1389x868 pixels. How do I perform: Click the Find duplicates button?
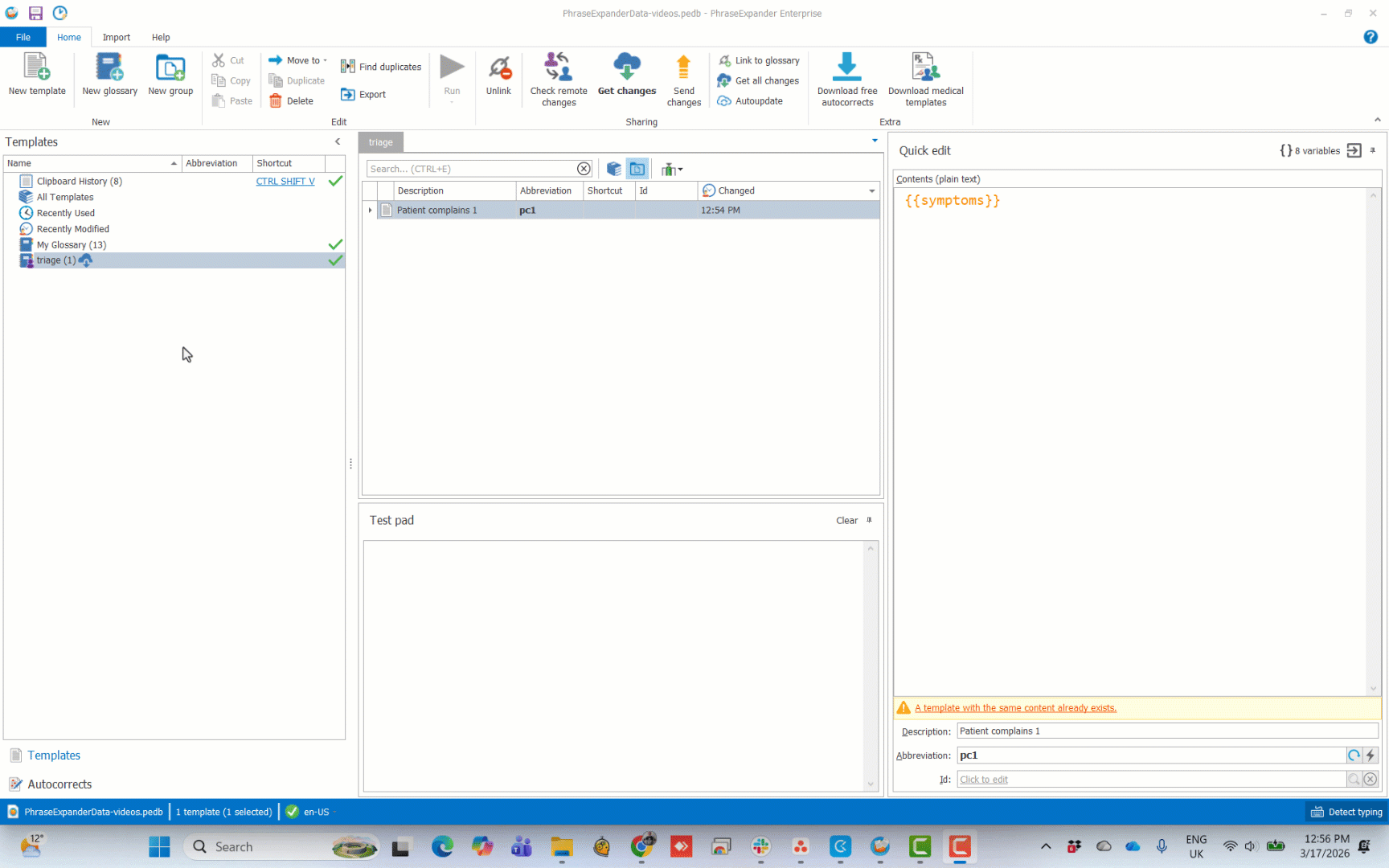(381, 67)
